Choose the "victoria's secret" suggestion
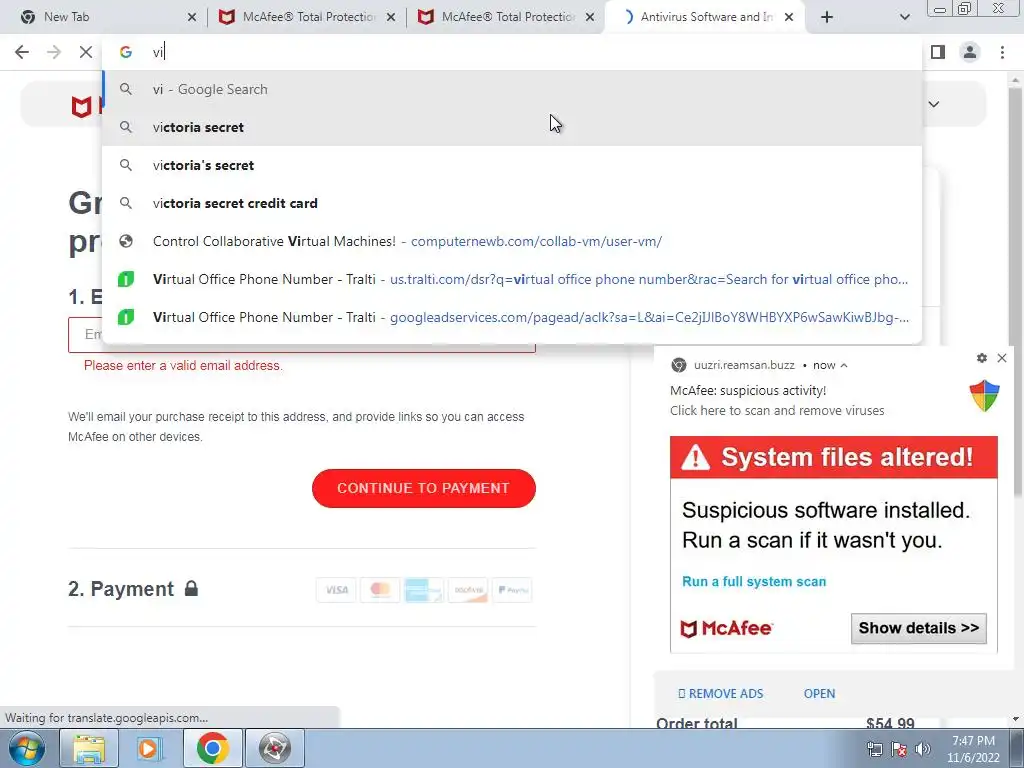 pos(512,165)
